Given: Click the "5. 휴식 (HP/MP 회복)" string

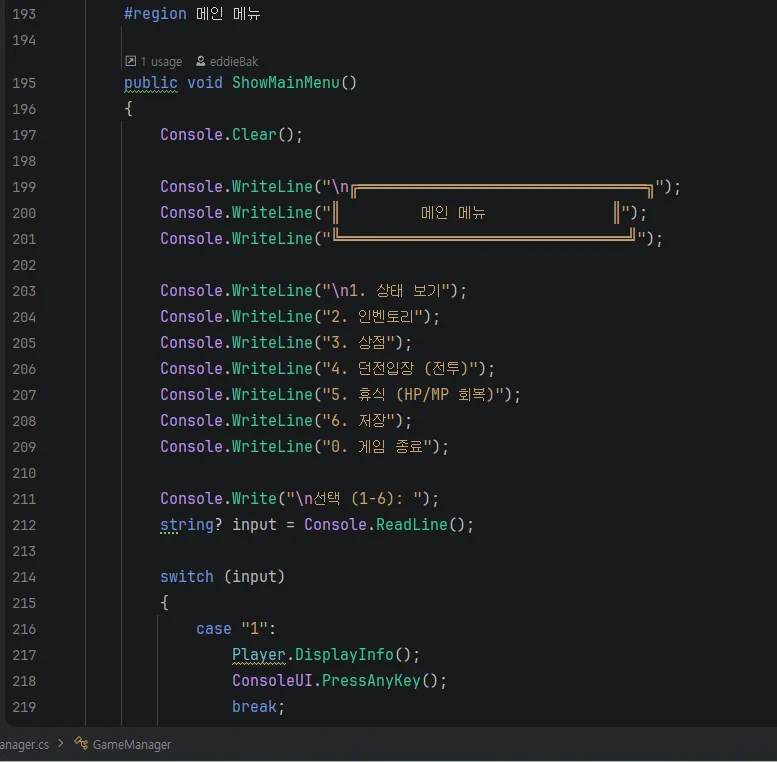Looking at the screenshot, I should point(413,394).
